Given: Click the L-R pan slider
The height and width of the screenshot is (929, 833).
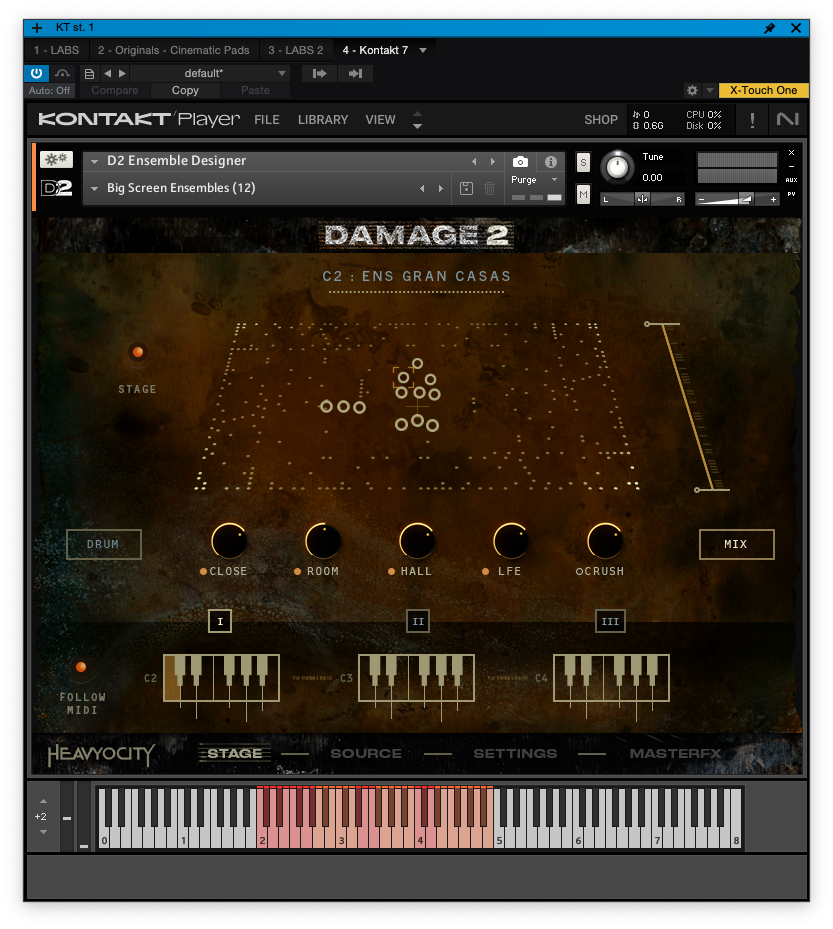Looking at the screenshot, I should 642,199.
